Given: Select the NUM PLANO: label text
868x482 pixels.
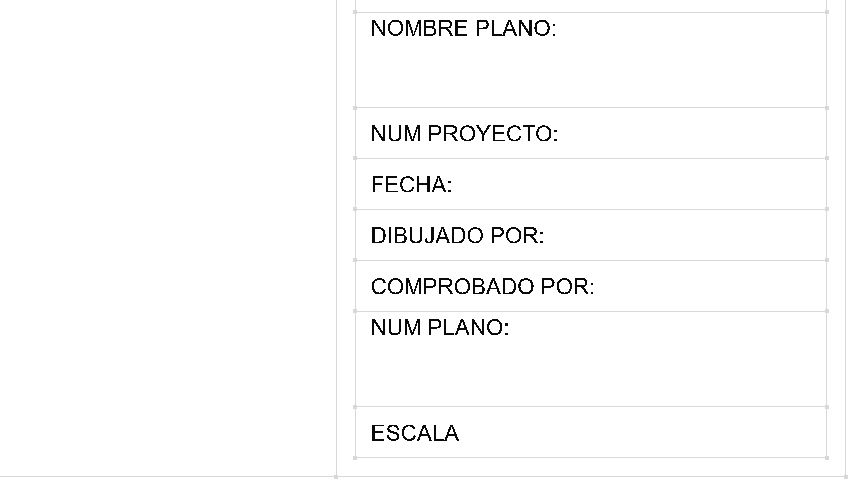Looking at the screenshot, I should point(440,327).
